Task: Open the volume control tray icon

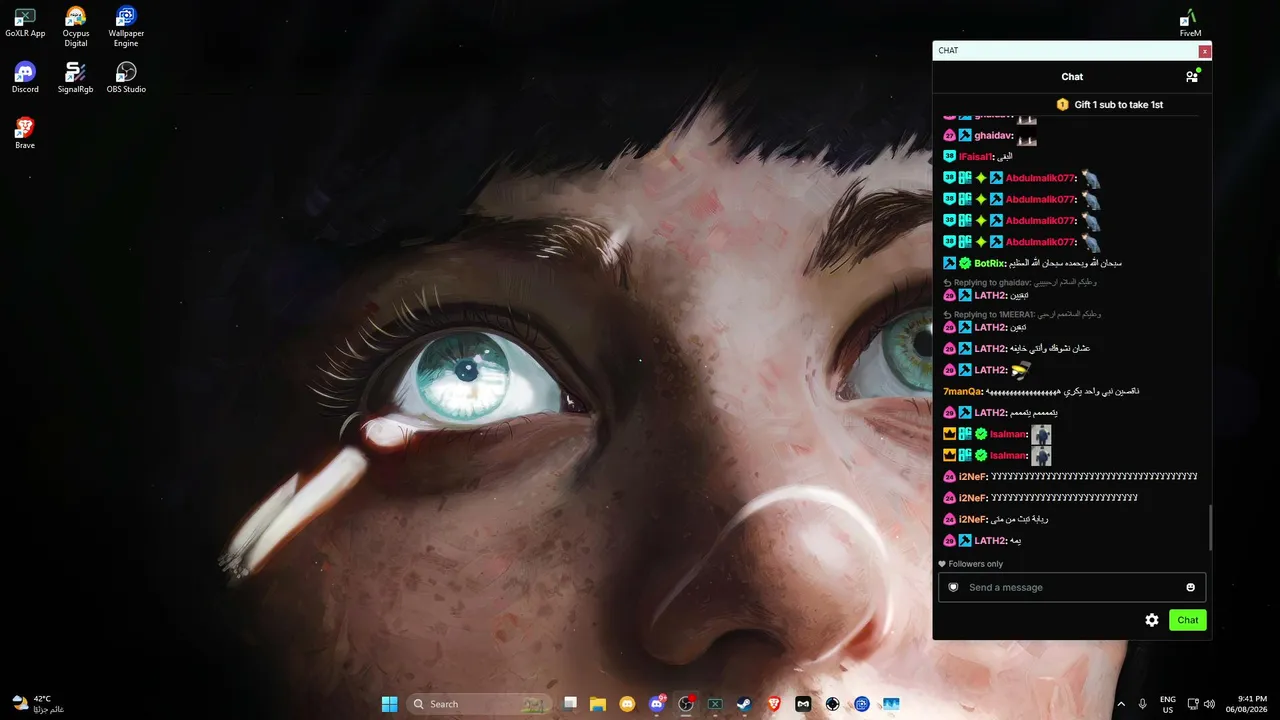Action: 1209,704
